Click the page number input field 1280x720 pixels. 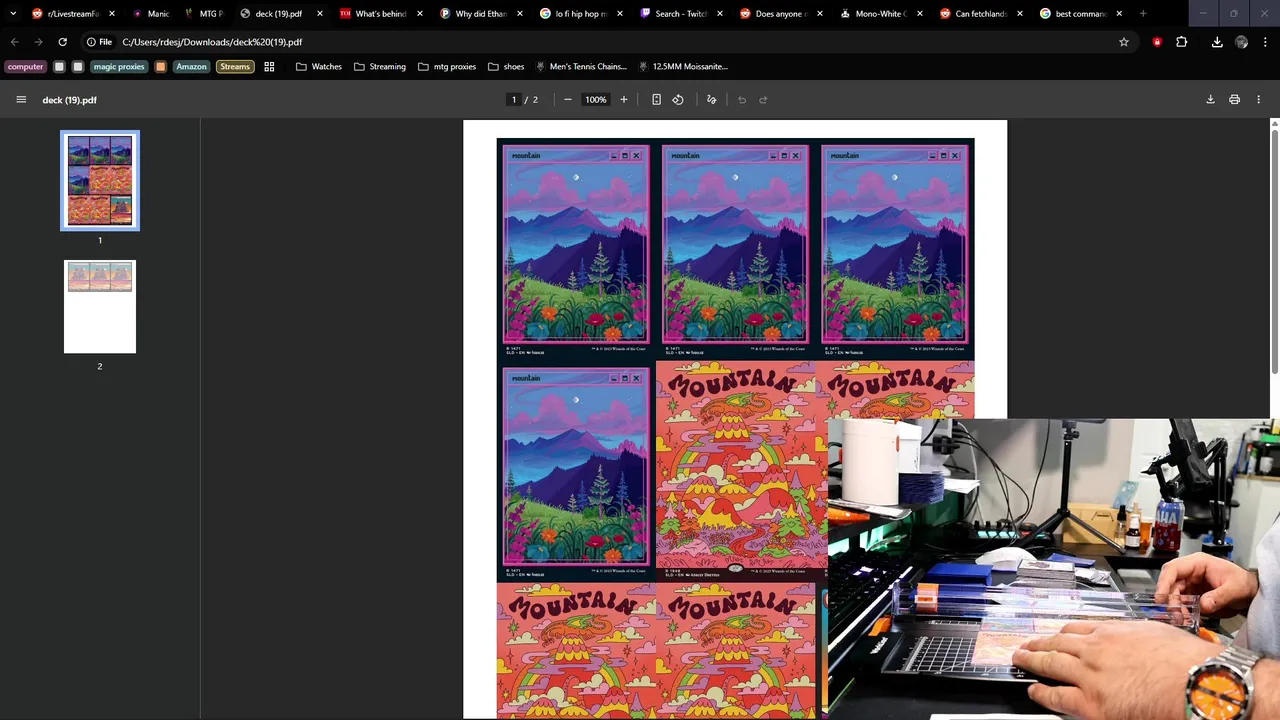514,100
